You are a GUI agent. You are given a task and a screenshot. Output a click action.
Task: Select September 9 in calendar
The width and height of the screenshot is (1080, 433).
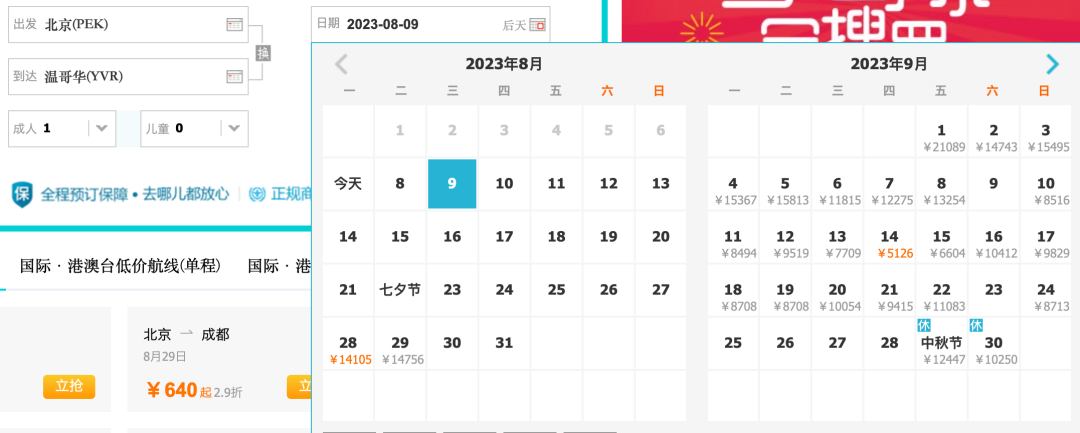click(x=994, y=184)
